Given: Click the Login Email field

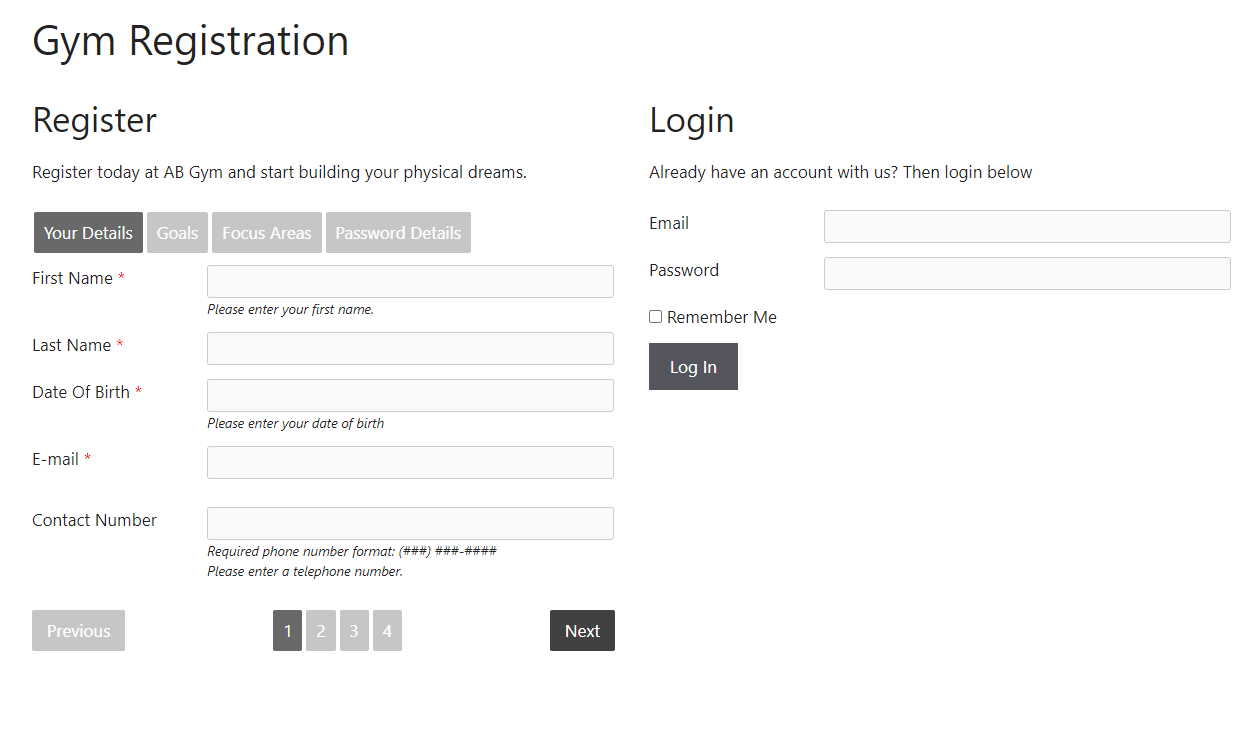Looking at the screenshot, I should coord(1027,227).
